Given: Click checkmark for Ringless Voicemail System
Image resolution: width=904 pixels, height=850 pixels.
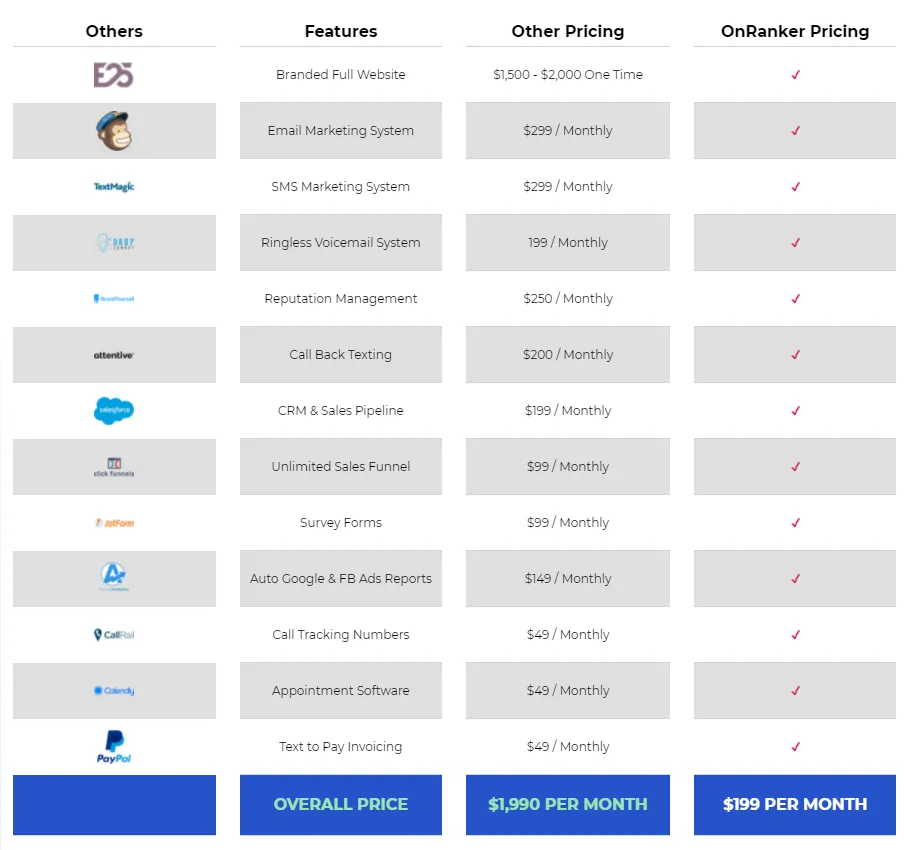Looking at the screenshot, I should tap(795, 242).
